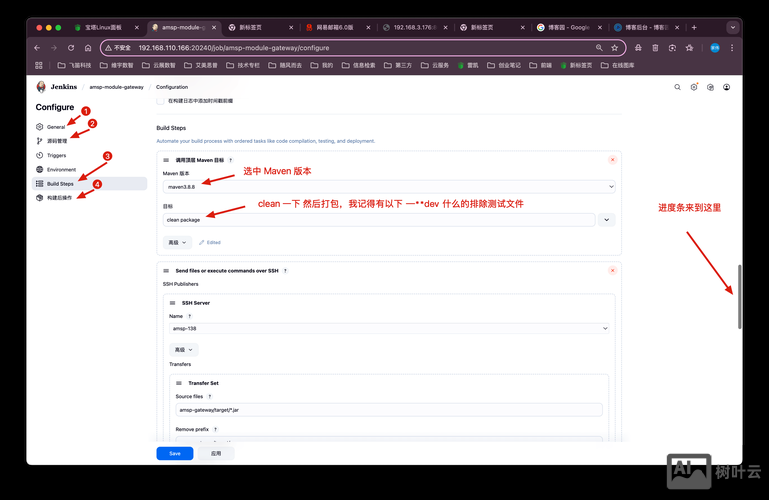
Task: Click the Triggers clock icon in the sidebar
Action: pos(40,155)
